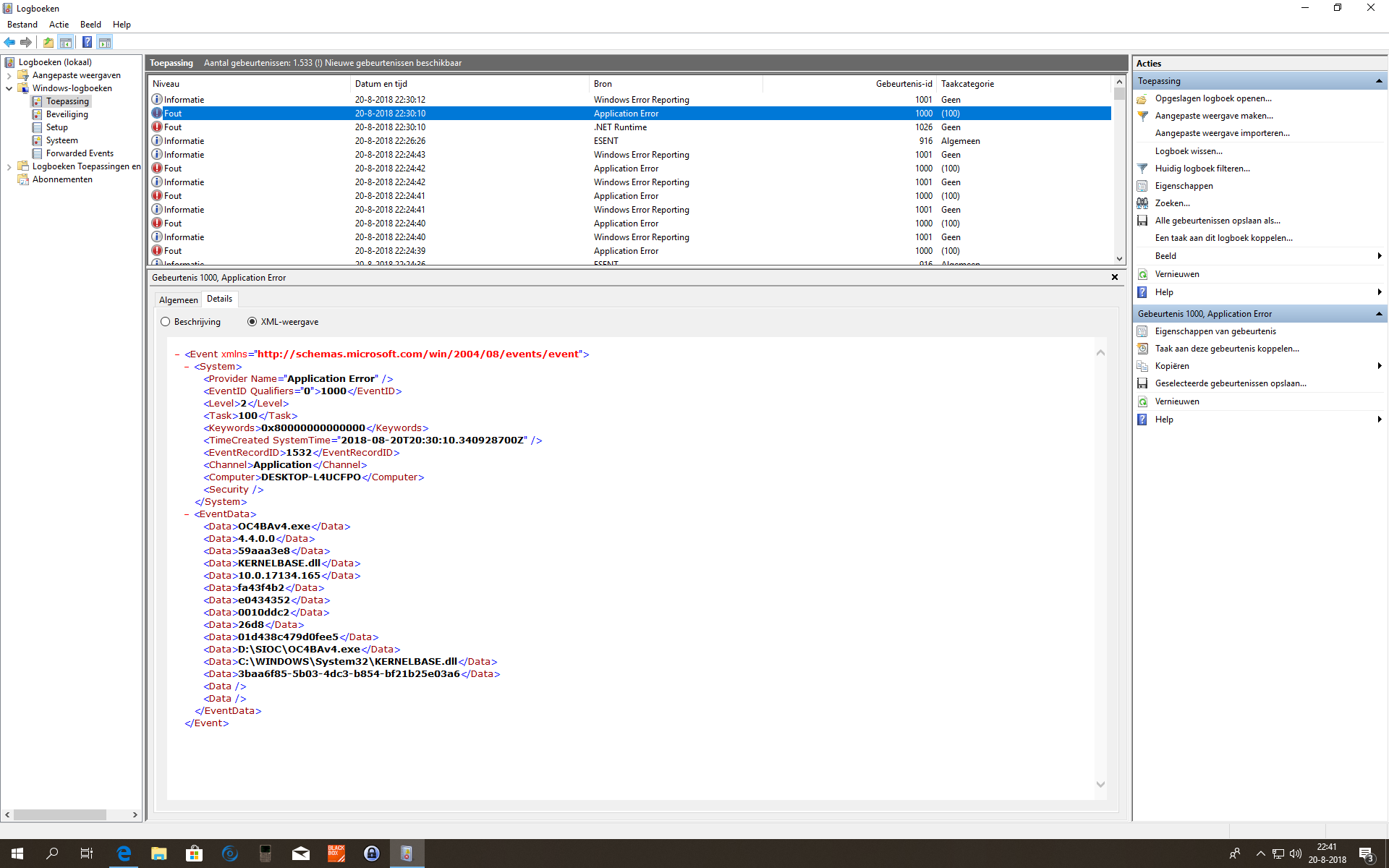Open the taskbar Action Center notifications

1367,854
